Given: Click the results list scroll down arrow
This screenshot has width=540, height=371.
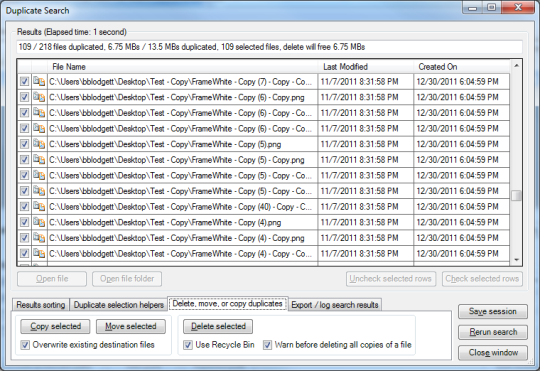Looking at the screenshot, I should click(516, 260).
